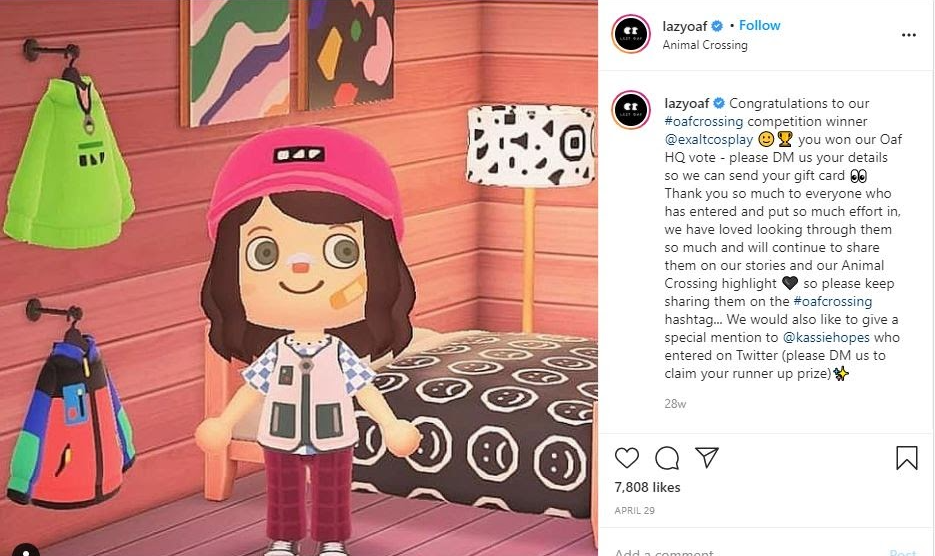The image size is (935, 556).
Task: Visit the @kassiehopes profile mention
Action: click(x=826, y=337)
